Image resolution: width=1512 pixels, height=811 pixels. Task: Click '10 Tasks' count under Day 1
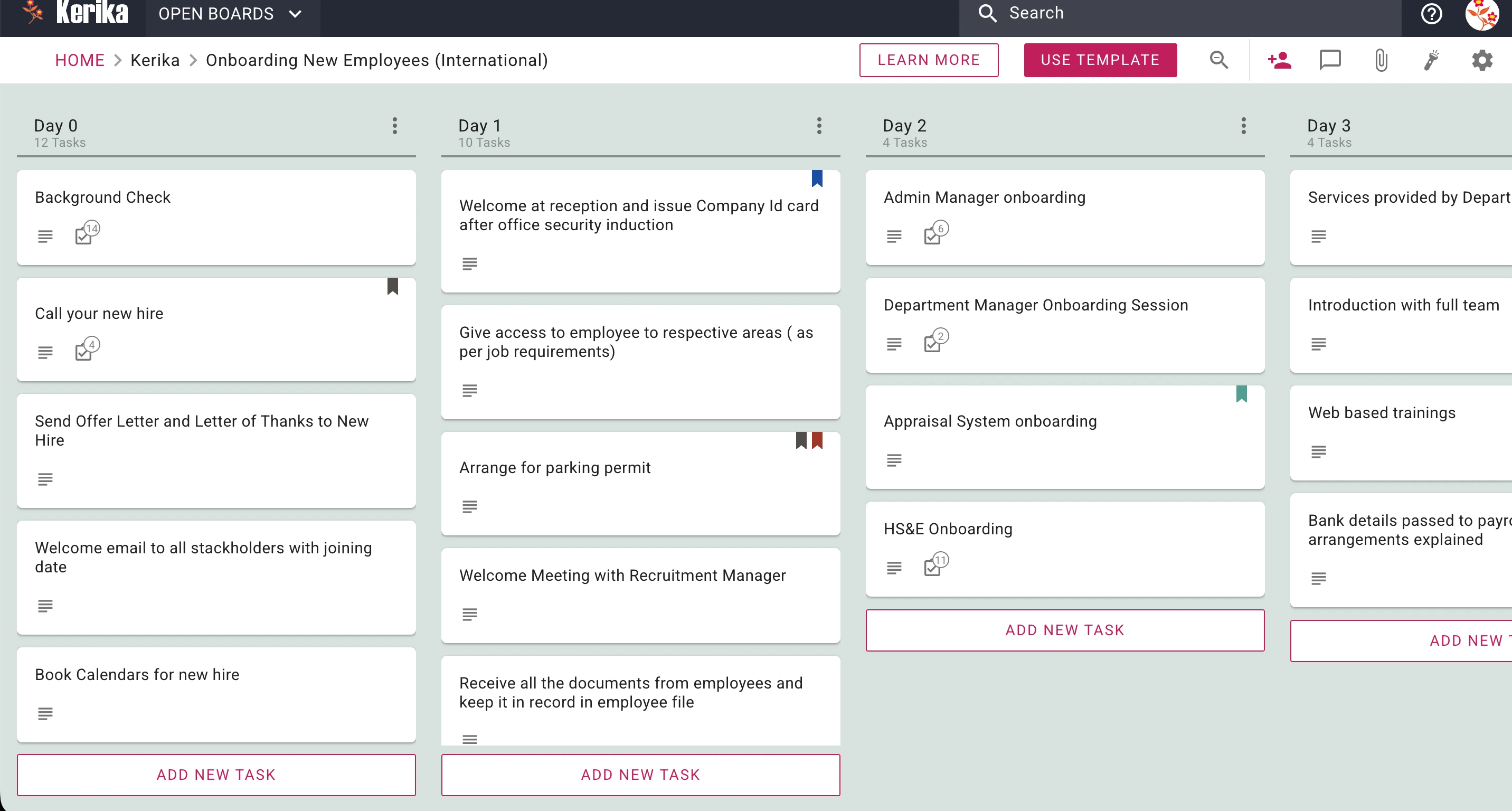click(x=484, y=143)
